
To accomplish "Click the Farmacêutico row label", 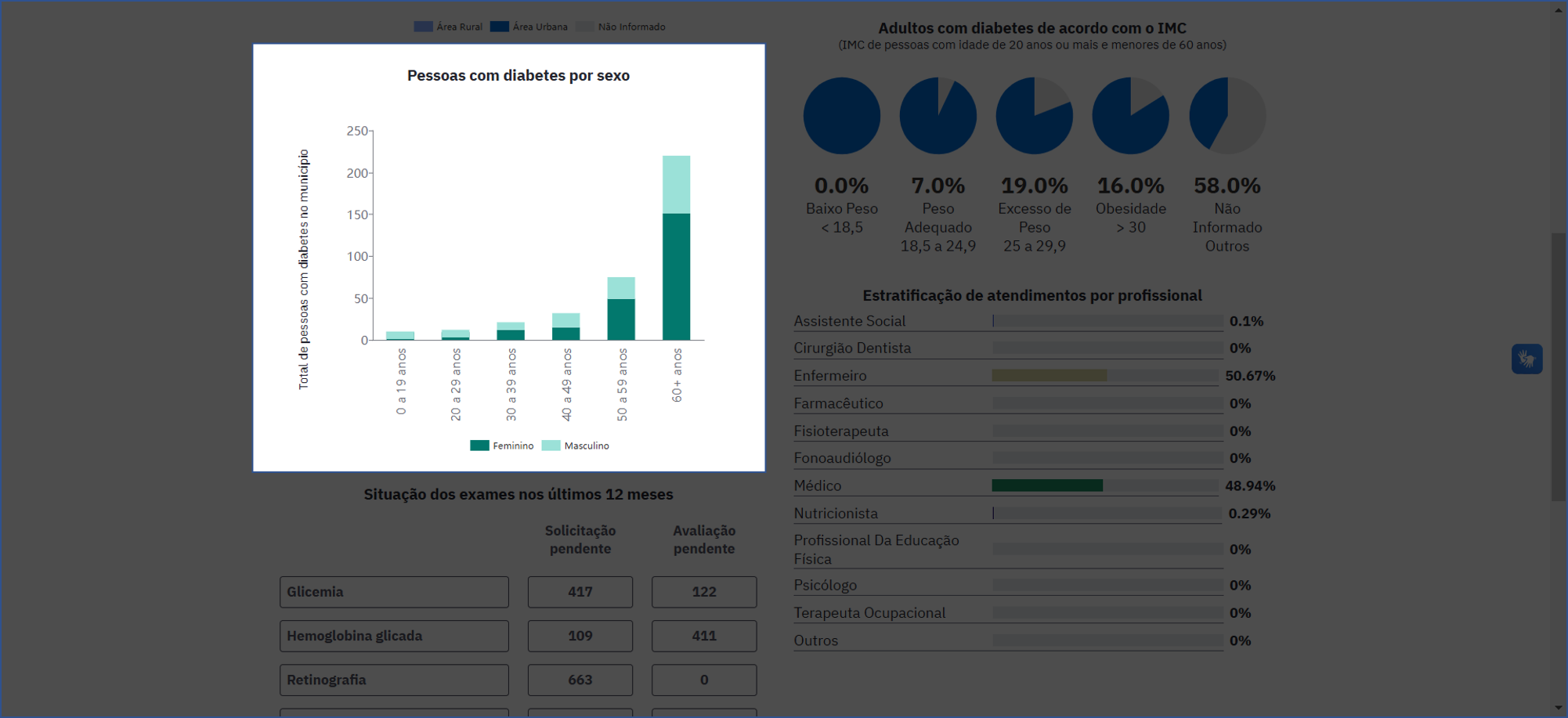I will [x=838, y=403].
